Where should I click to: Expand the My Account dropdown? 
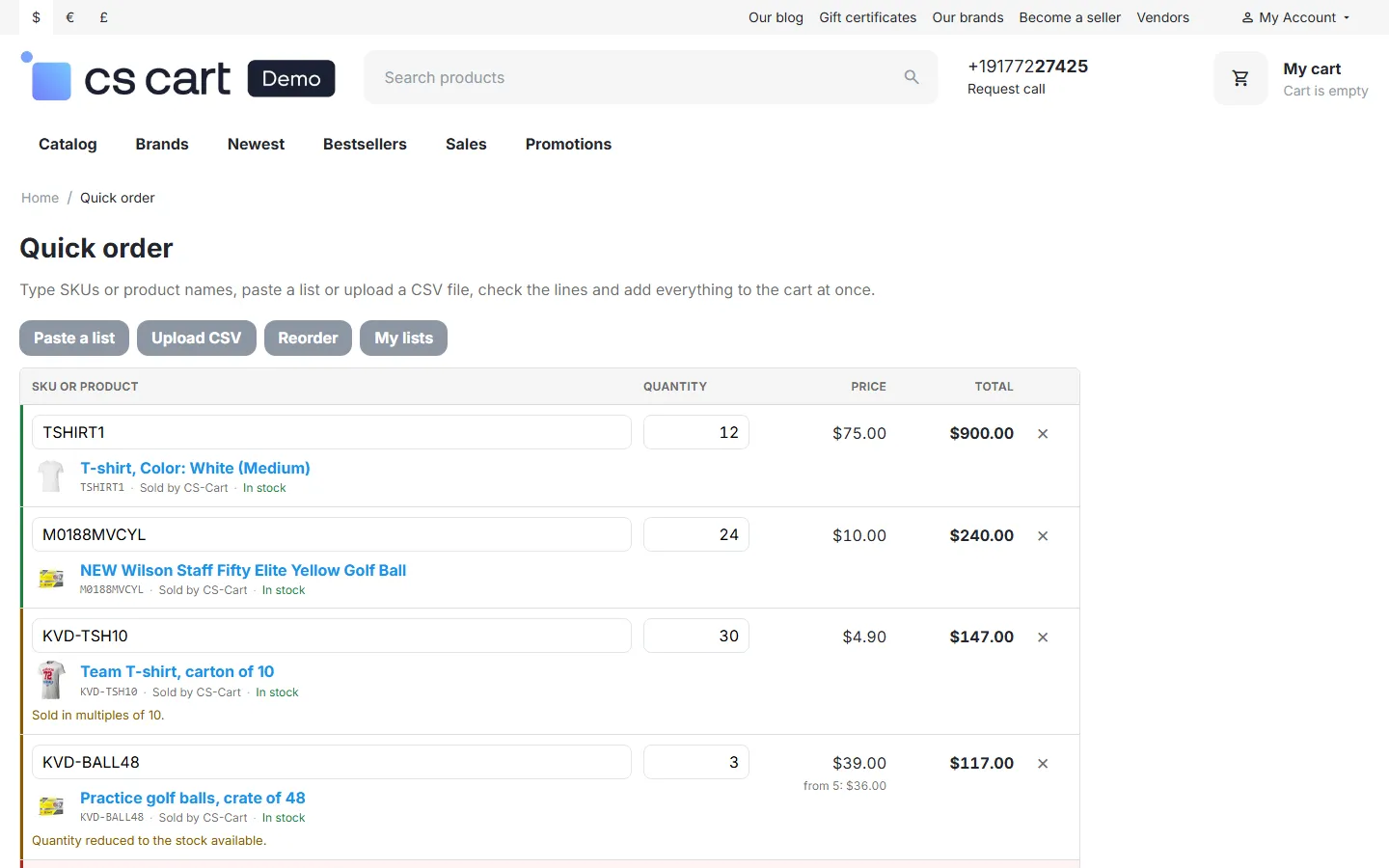click(x=1295, y=17)
